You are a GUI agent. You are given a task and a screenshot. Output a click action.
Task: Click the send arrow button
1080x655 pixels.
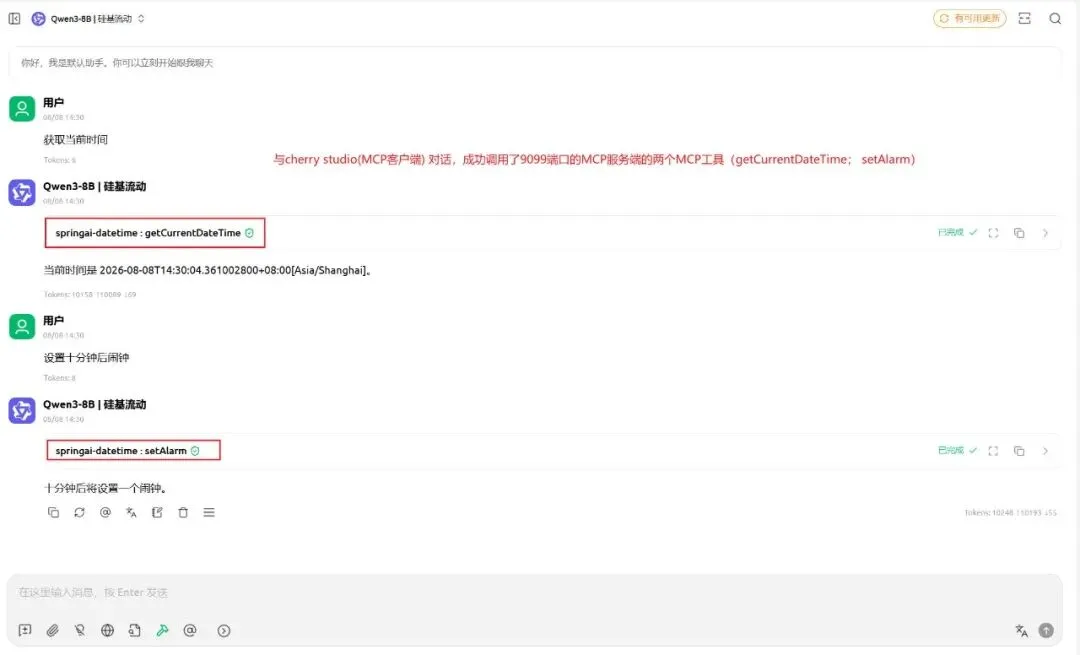tap(1046, 630)
